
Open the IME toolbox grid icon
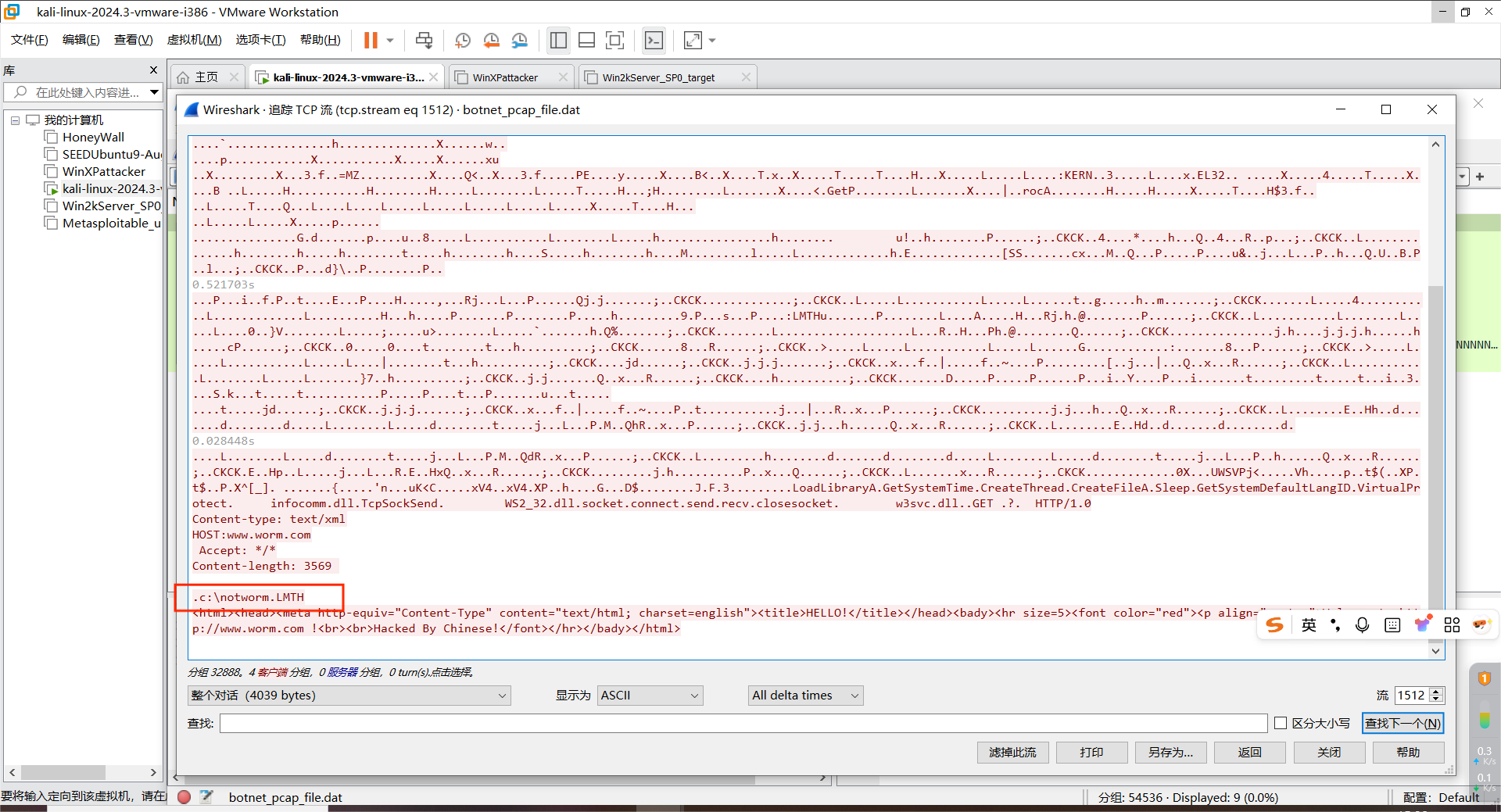(1453, 625)
